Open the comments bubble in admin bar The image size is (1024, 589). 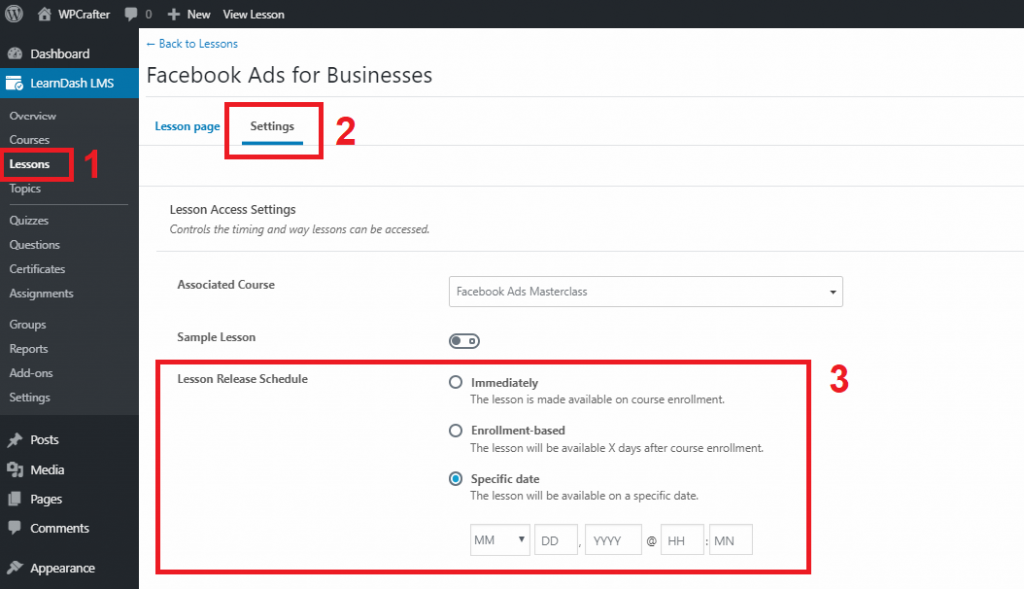[x=131, y=14]
